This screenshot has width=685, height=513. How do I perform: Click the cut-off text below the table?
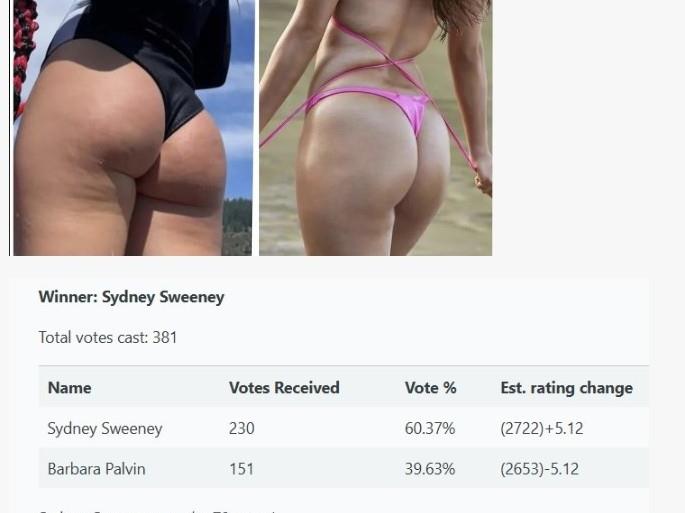(x=157, y=510)
